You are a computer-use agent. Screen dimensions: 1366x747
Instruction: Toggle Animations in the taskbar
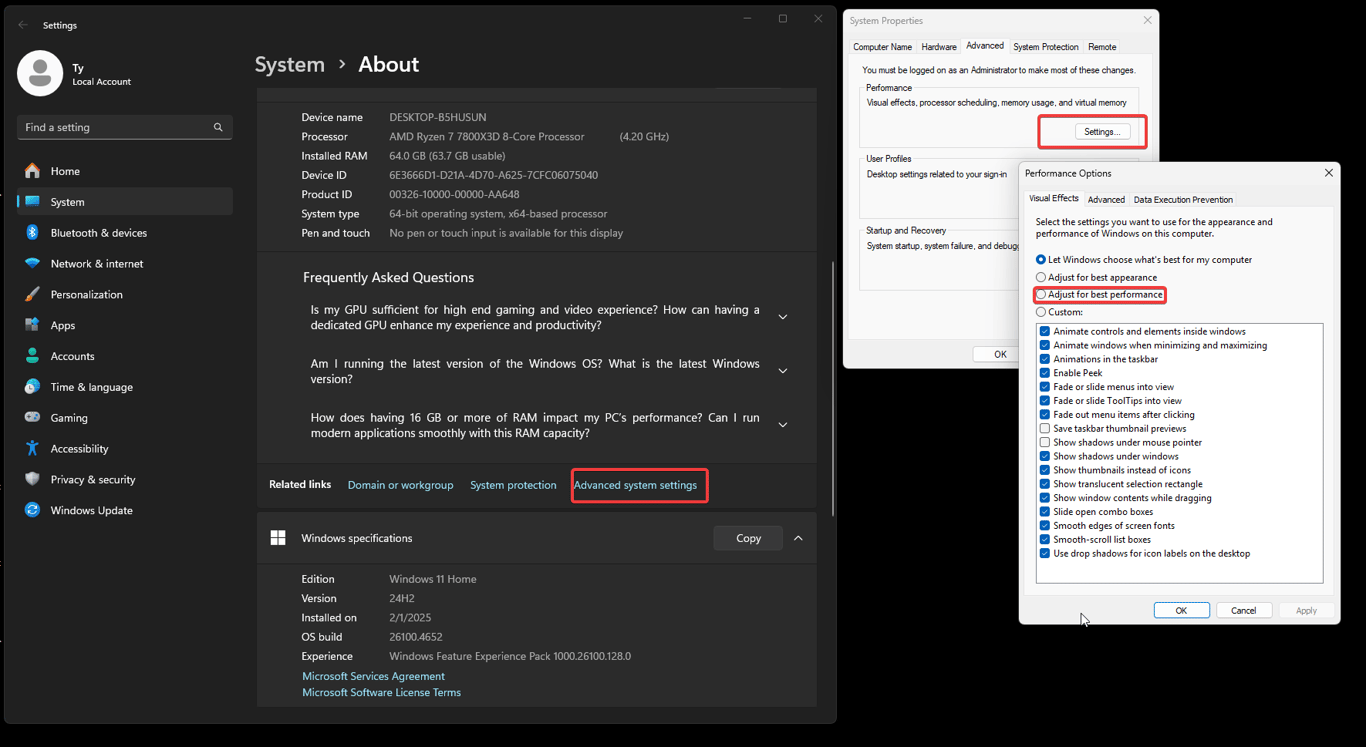point(1045,359)
